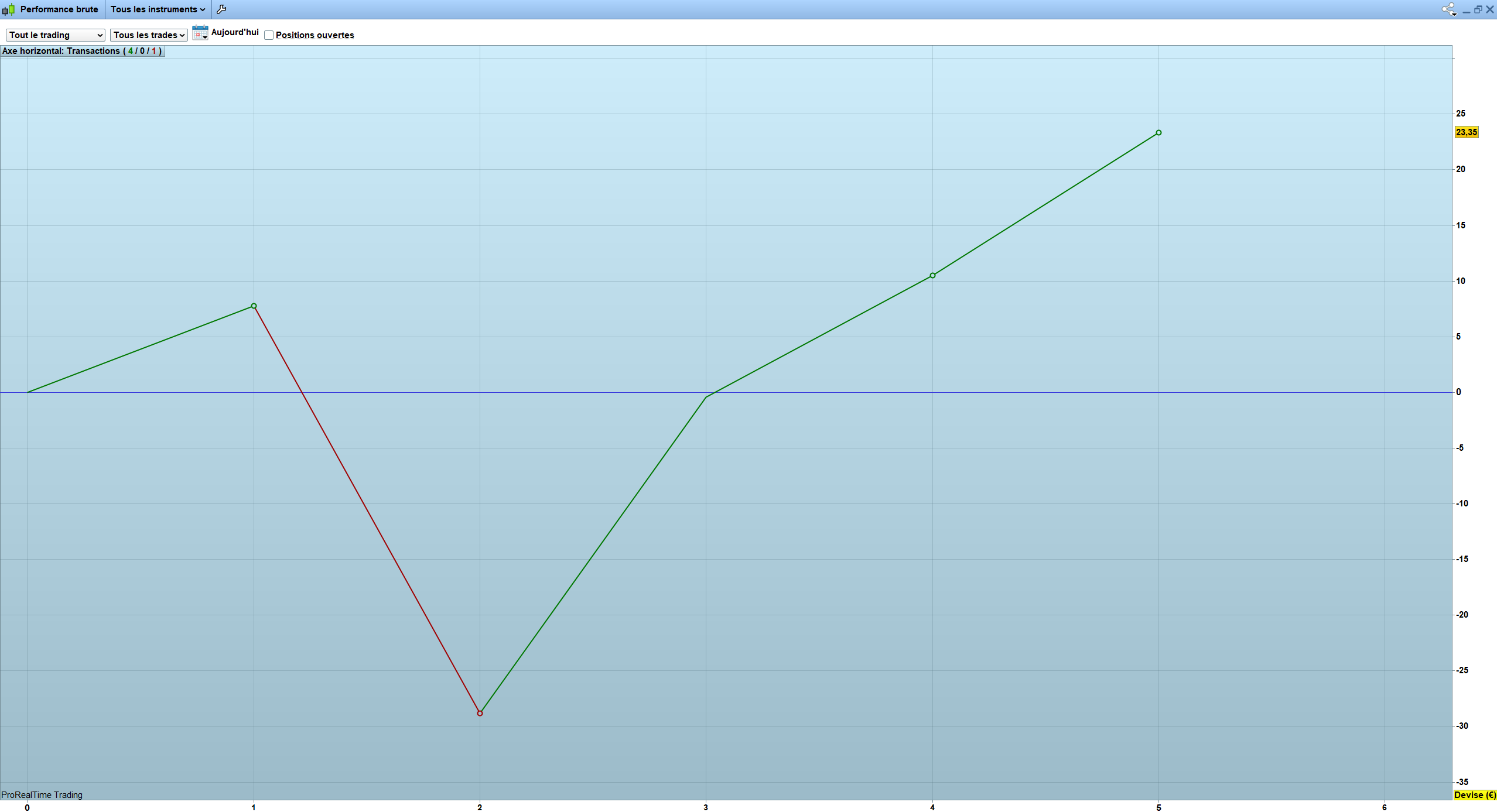
Task: Click the green data point at transaction 4
Action: pos(932,275)
